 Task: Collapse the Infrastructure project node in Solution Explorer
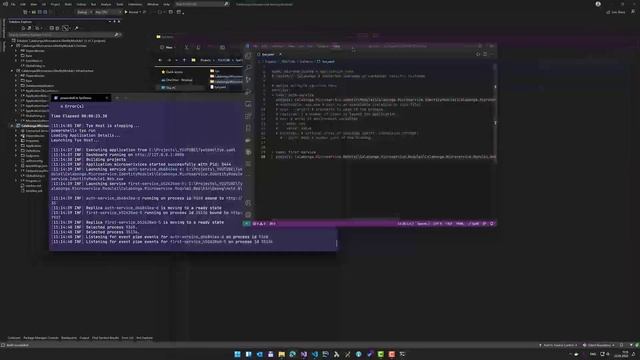[x=12, y=71]
